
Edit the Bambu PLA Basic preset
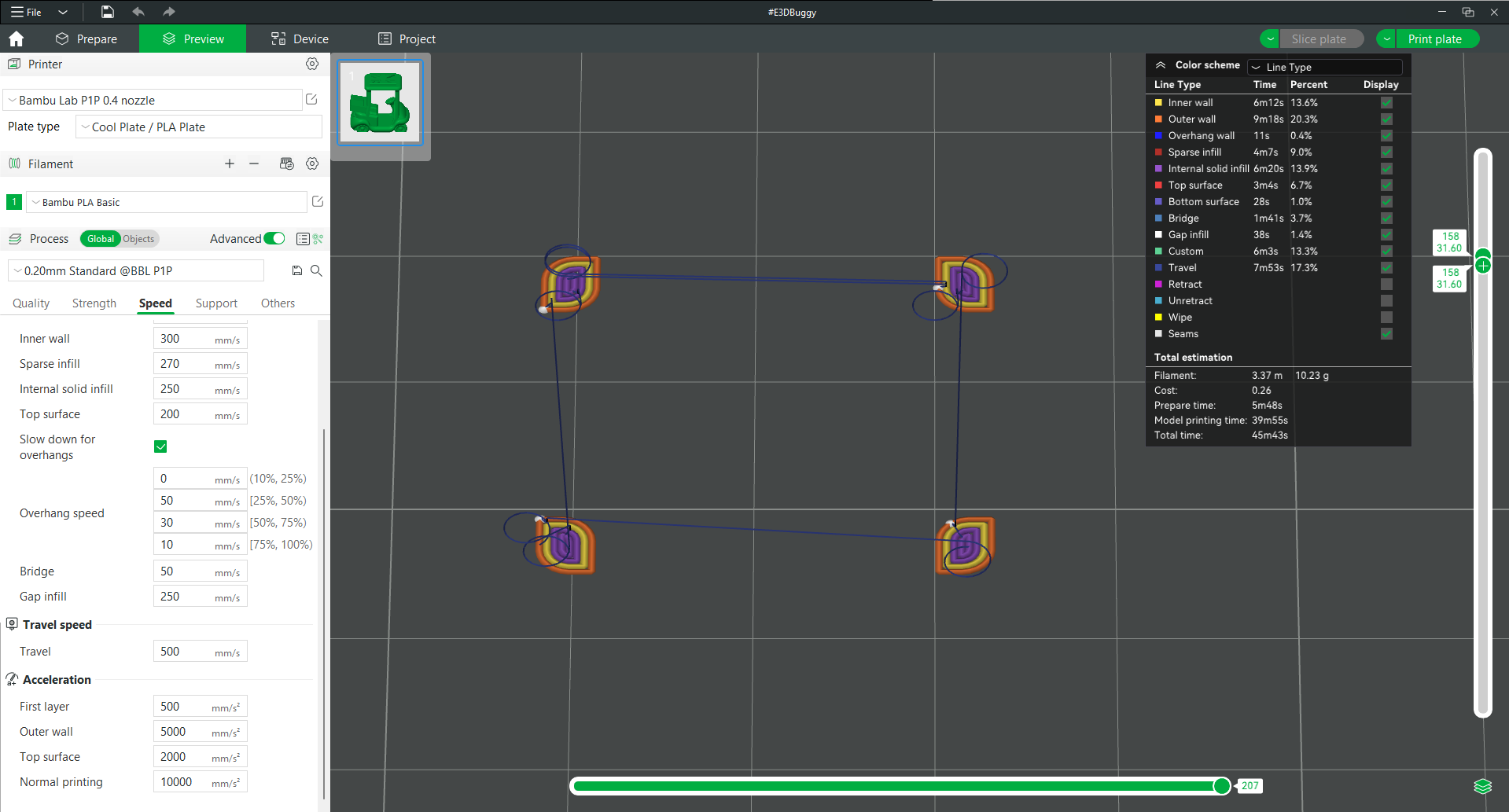tap(317, 202)
